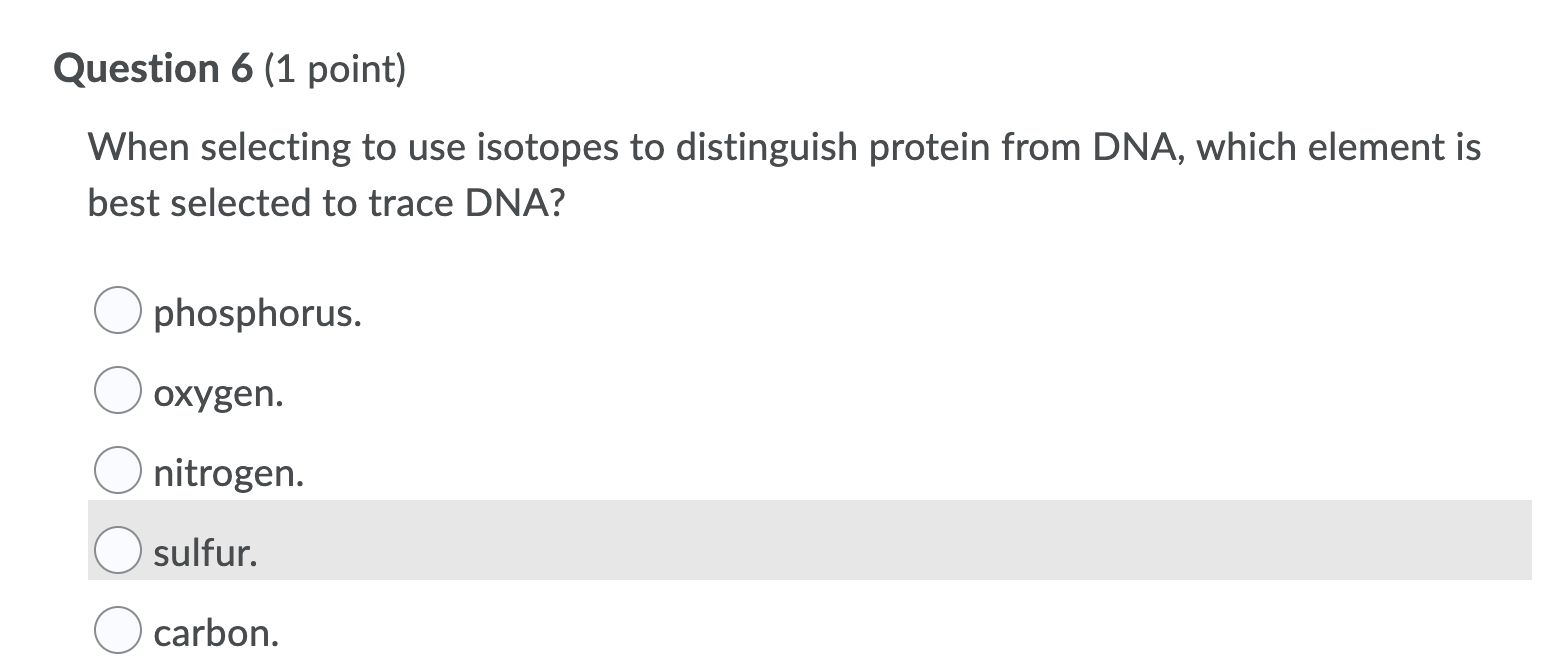The height and width of the screenshot is (666, 1554).
Task: Pick the nitrogen radio button
Action: pyautogui.click(x=117, y=472)
